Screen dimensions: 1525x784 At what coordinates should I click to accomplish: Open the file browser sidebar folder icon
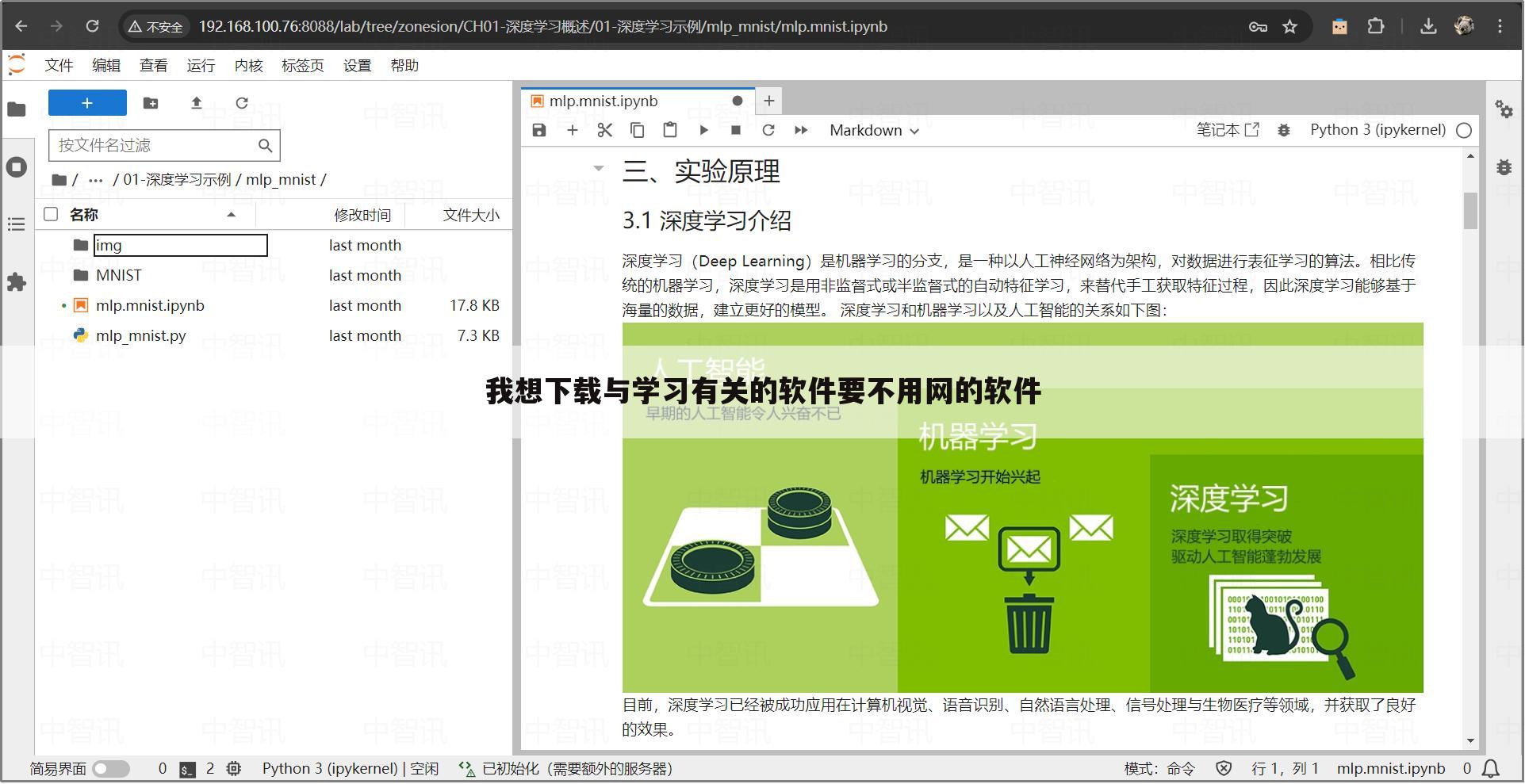click(x=17, y=109)
